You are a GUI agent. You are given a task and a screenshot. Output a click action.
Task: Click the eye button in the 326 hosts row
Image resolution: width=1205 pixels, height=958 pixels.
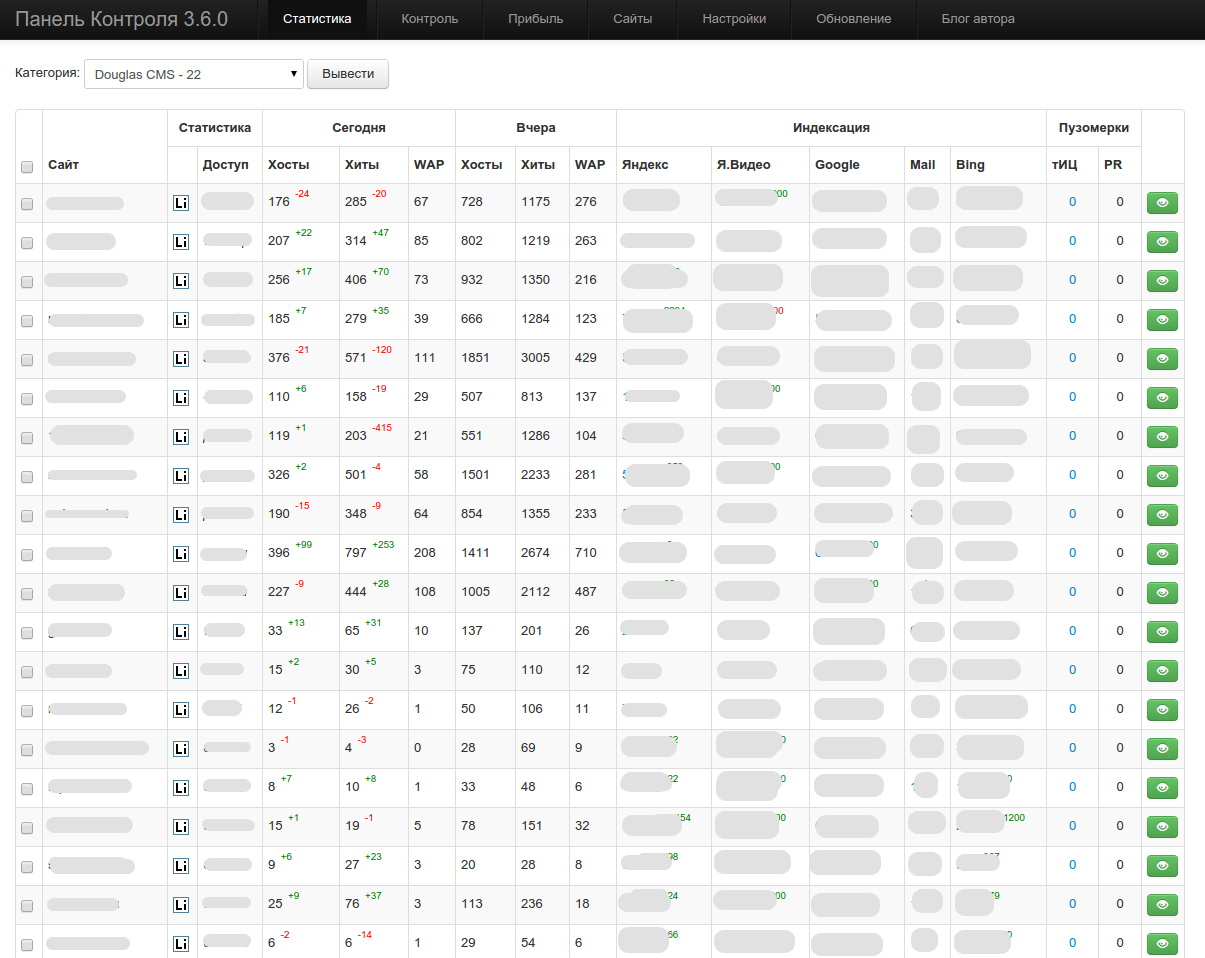(1162, 476)
